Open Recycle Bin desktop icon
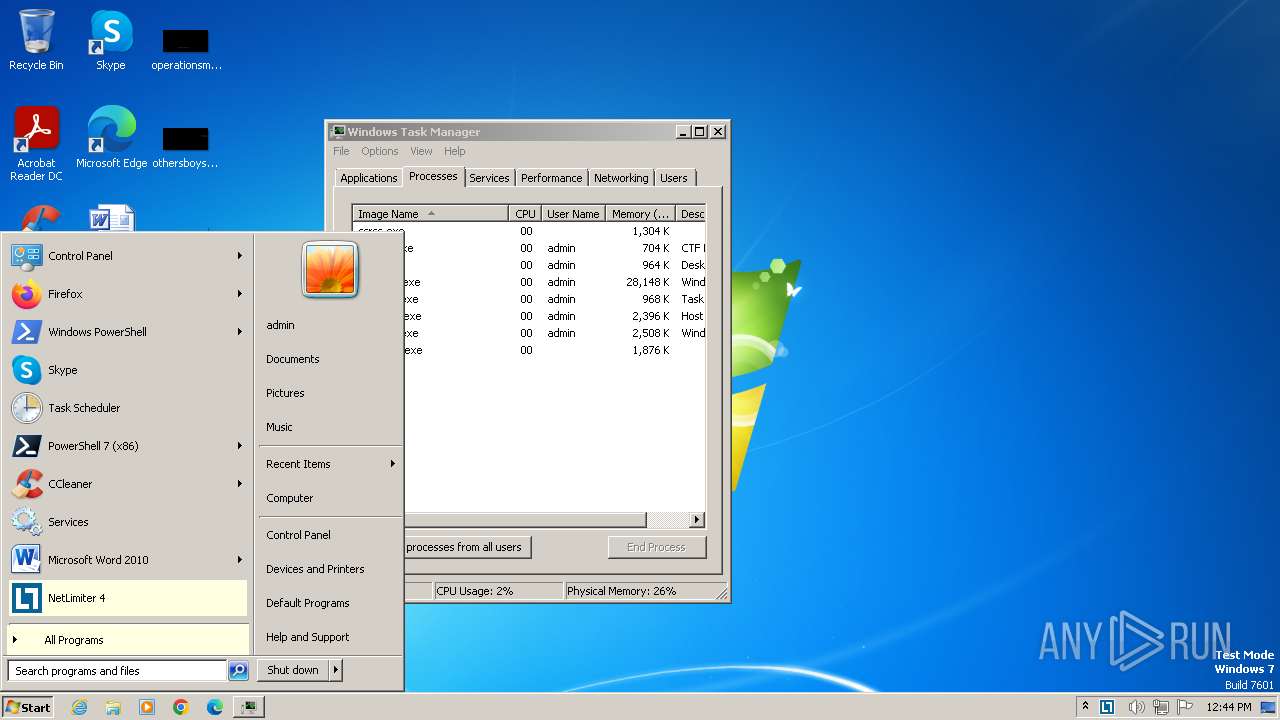The image size is (1280, 720). pos(36,40)
